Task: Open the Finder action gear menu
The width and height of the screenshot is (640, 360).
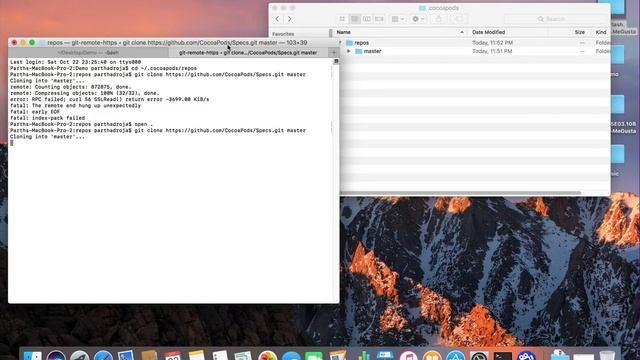Action: (x=418, y=19)
